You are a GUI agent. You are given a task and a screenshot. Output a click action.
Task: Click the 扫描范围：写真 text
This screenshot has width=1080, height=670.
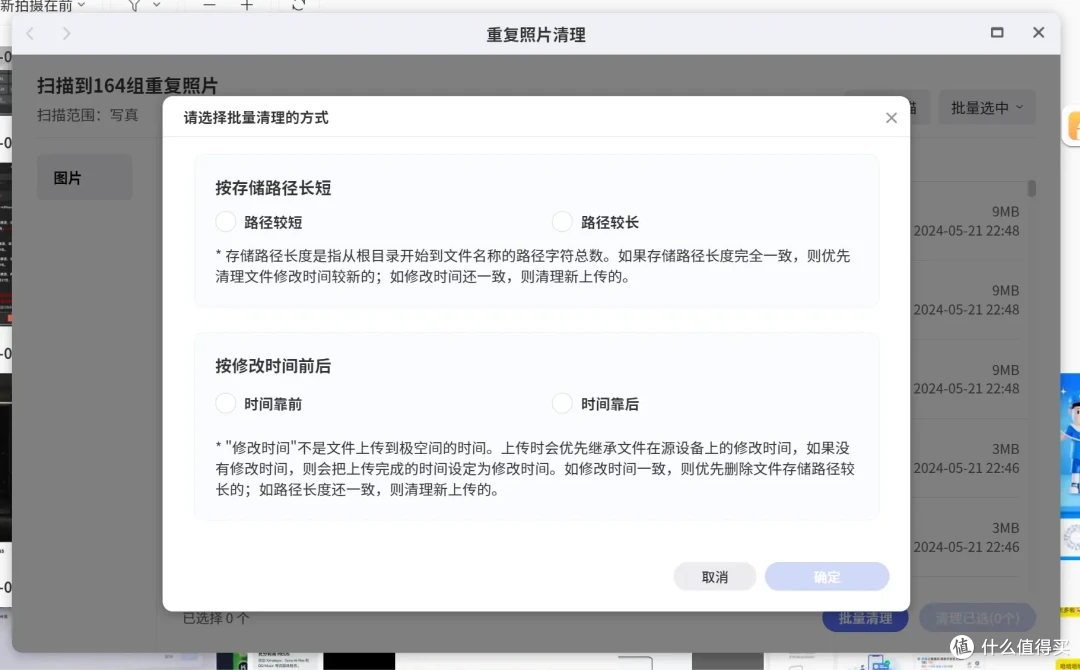pos(87,115)
